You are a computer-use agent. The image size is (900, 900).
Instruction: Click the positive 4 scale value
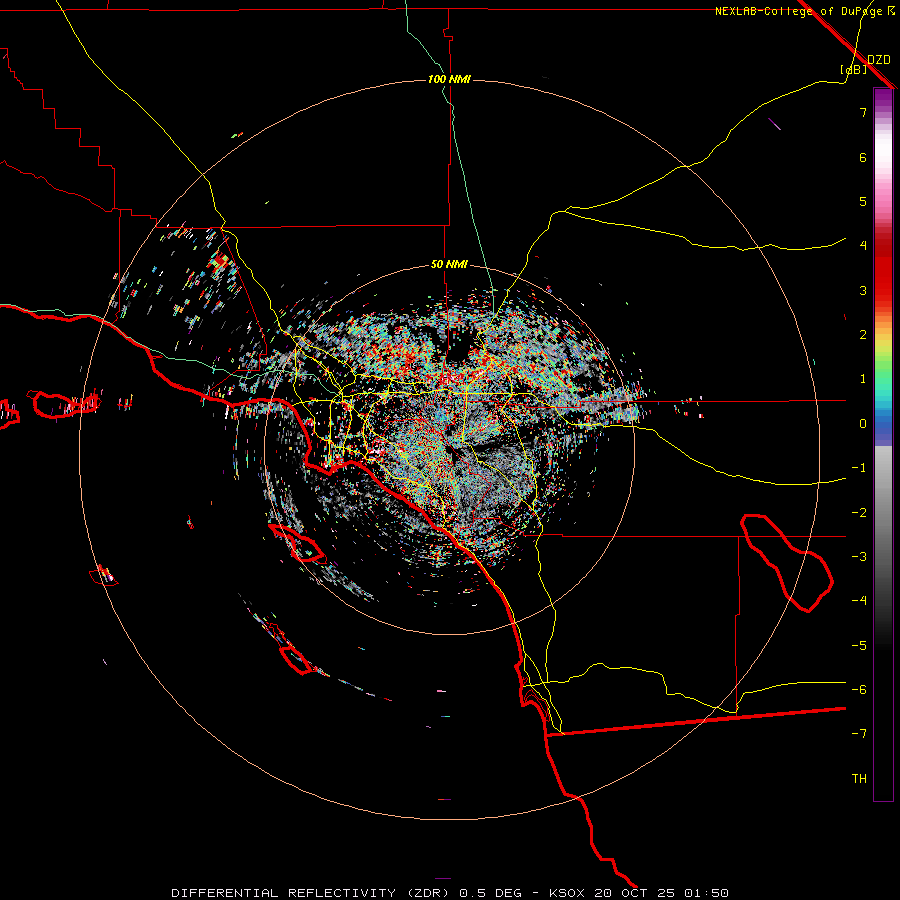point(863,246)
